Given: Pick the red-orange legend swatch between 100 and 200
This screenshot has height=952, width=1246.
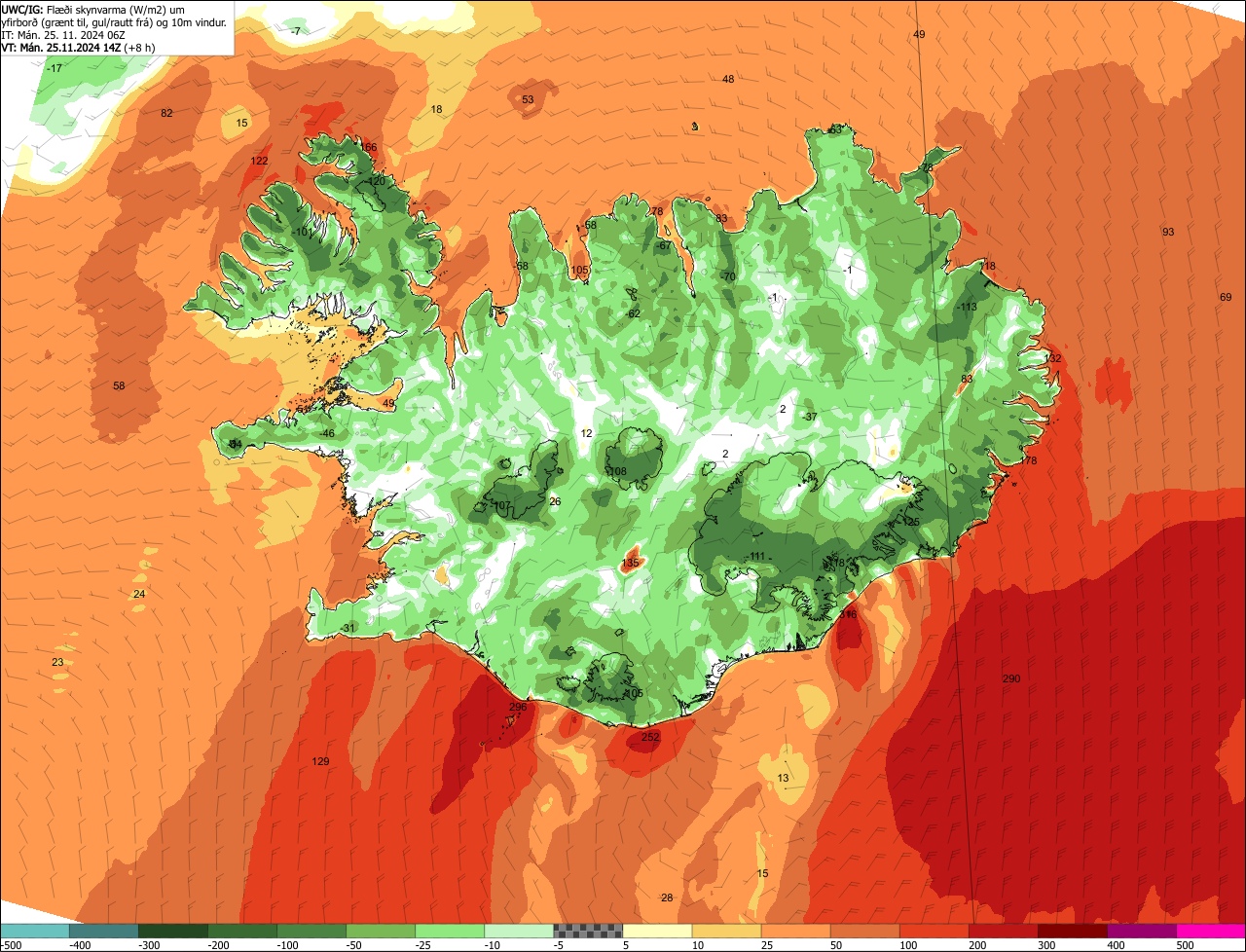Looking at the screenshot, I should click(x=934, y=930).
